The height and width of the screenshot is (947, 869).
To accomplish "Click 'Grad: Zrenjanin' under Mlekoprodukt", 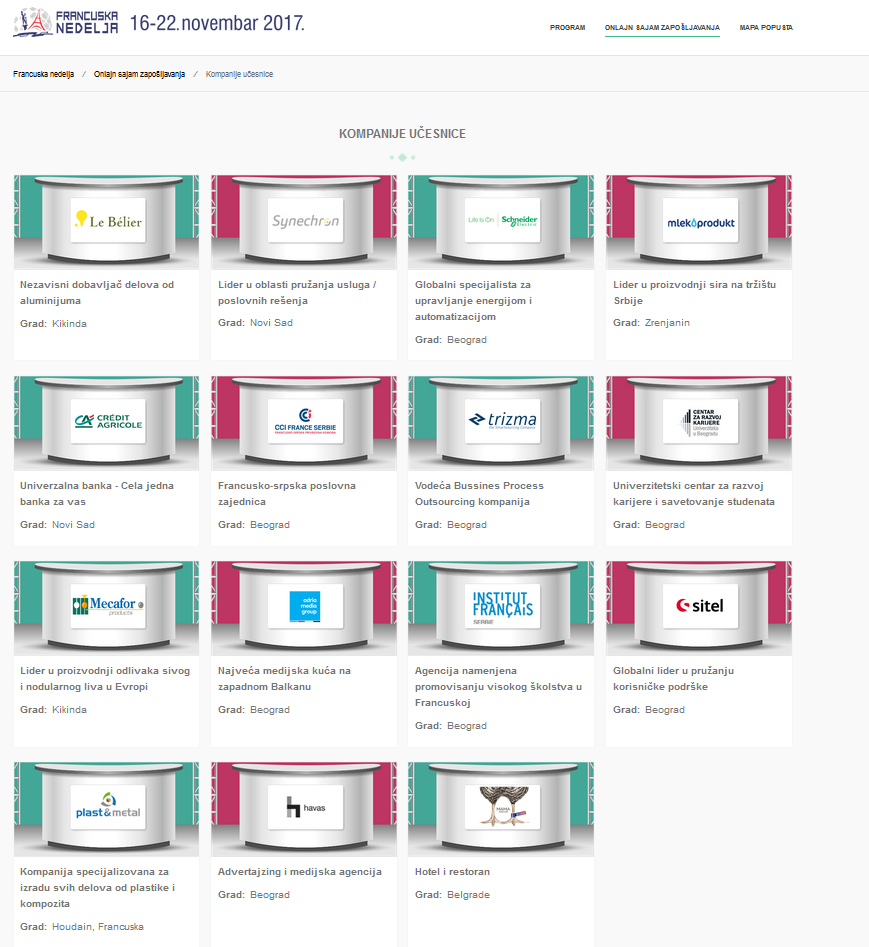I will (x=651, y=323).
